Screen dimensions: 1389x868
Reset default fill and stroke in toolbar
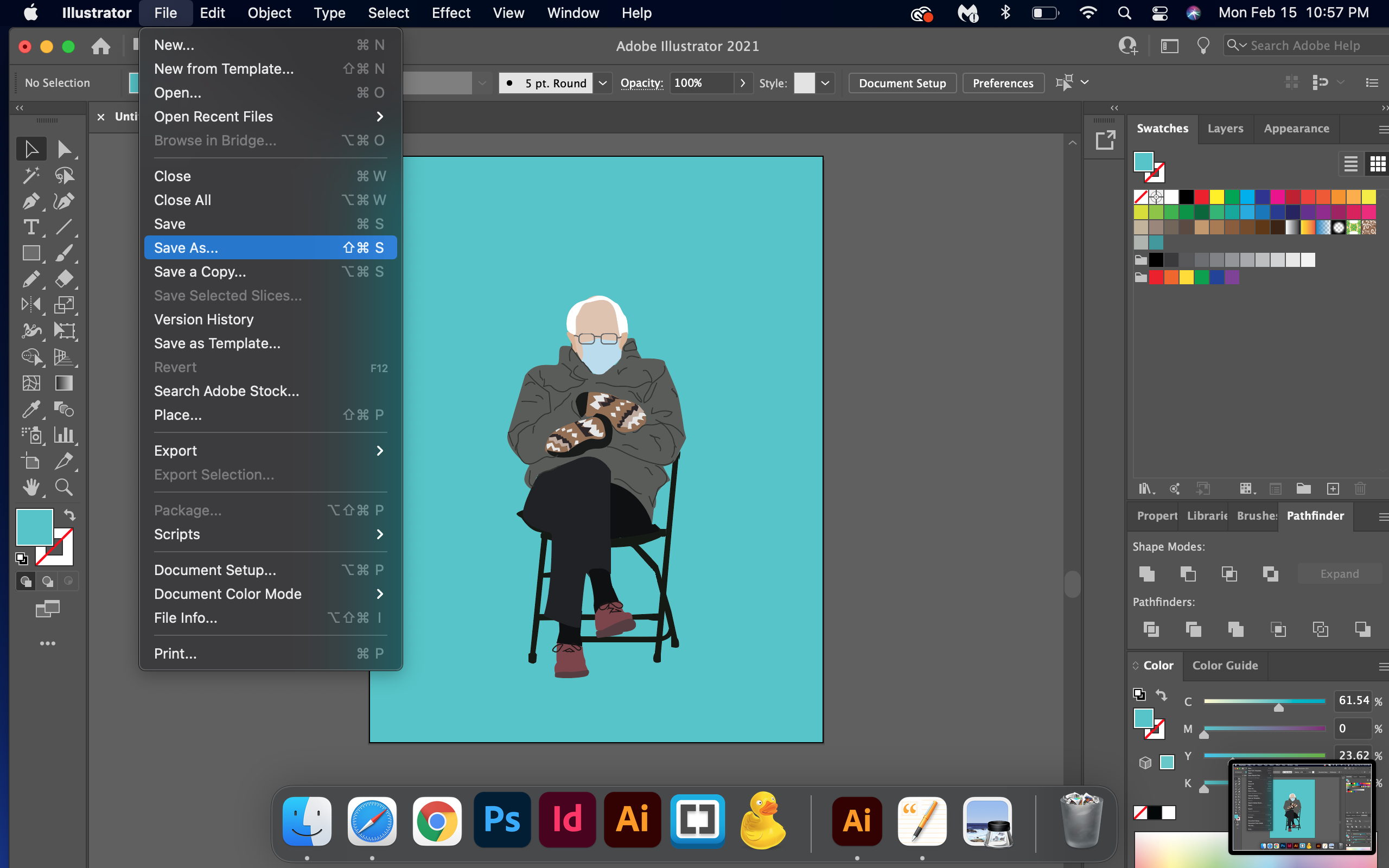pos(21,558)
